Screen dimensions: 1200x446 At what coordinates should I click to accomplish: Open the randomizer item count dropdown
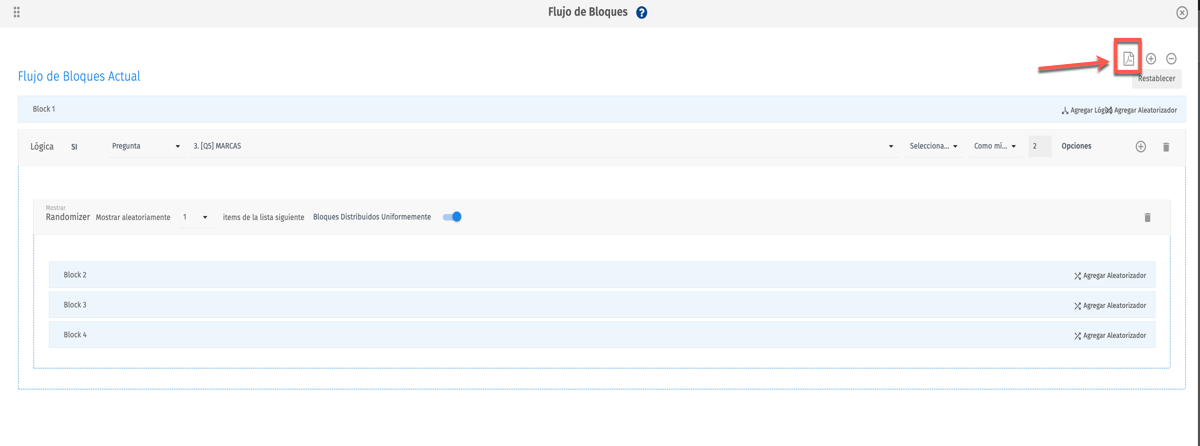tap(195, 217)
